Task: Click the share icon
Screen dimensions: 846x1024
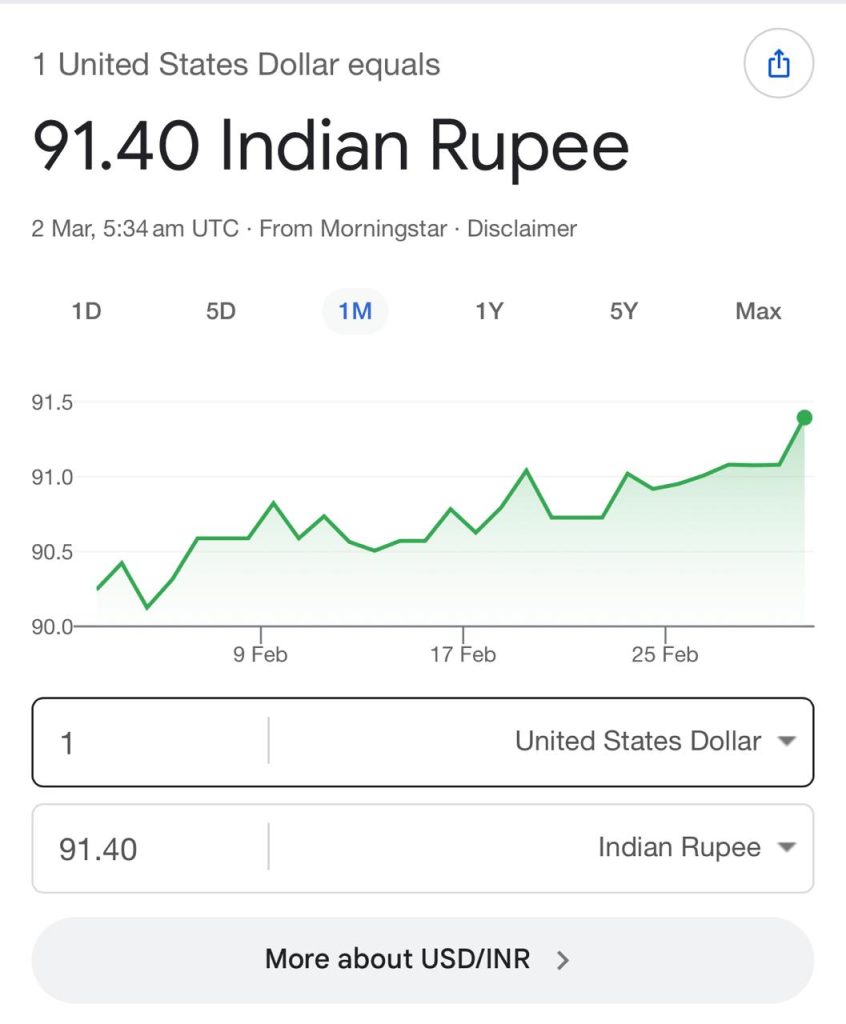Action: click(x=778, y=65)
